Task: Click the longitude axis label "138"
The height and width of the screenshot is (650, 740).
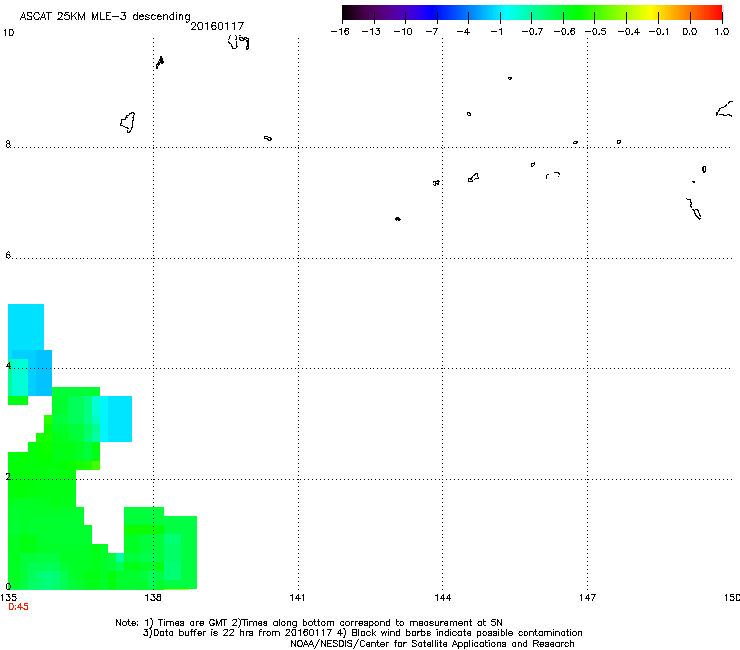Action: [x=153, y=598]
